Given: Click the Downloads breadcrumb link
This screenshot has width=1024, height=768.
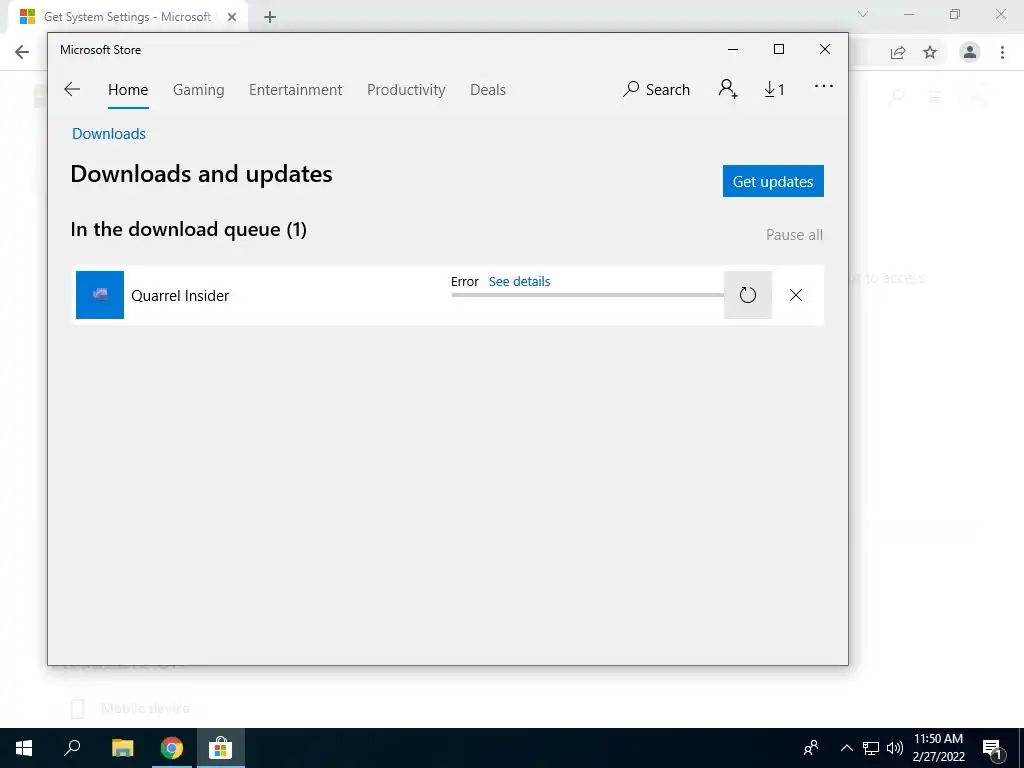Looking at the screenshot, I should (x=109, y=133).
